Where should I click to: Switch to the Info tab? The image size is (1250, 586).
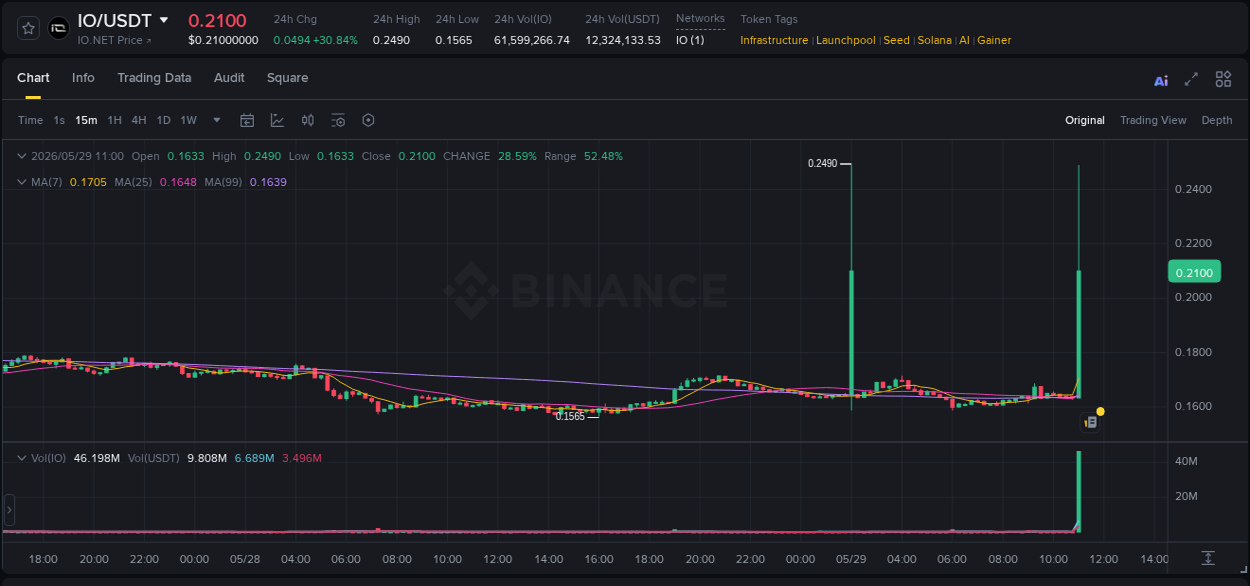pos(83,78)
